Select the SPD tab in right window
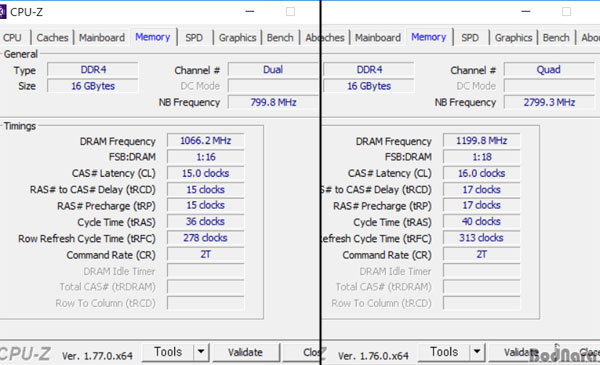The width and height of the screenshot is (600, 365). click(x=470, y=37)
